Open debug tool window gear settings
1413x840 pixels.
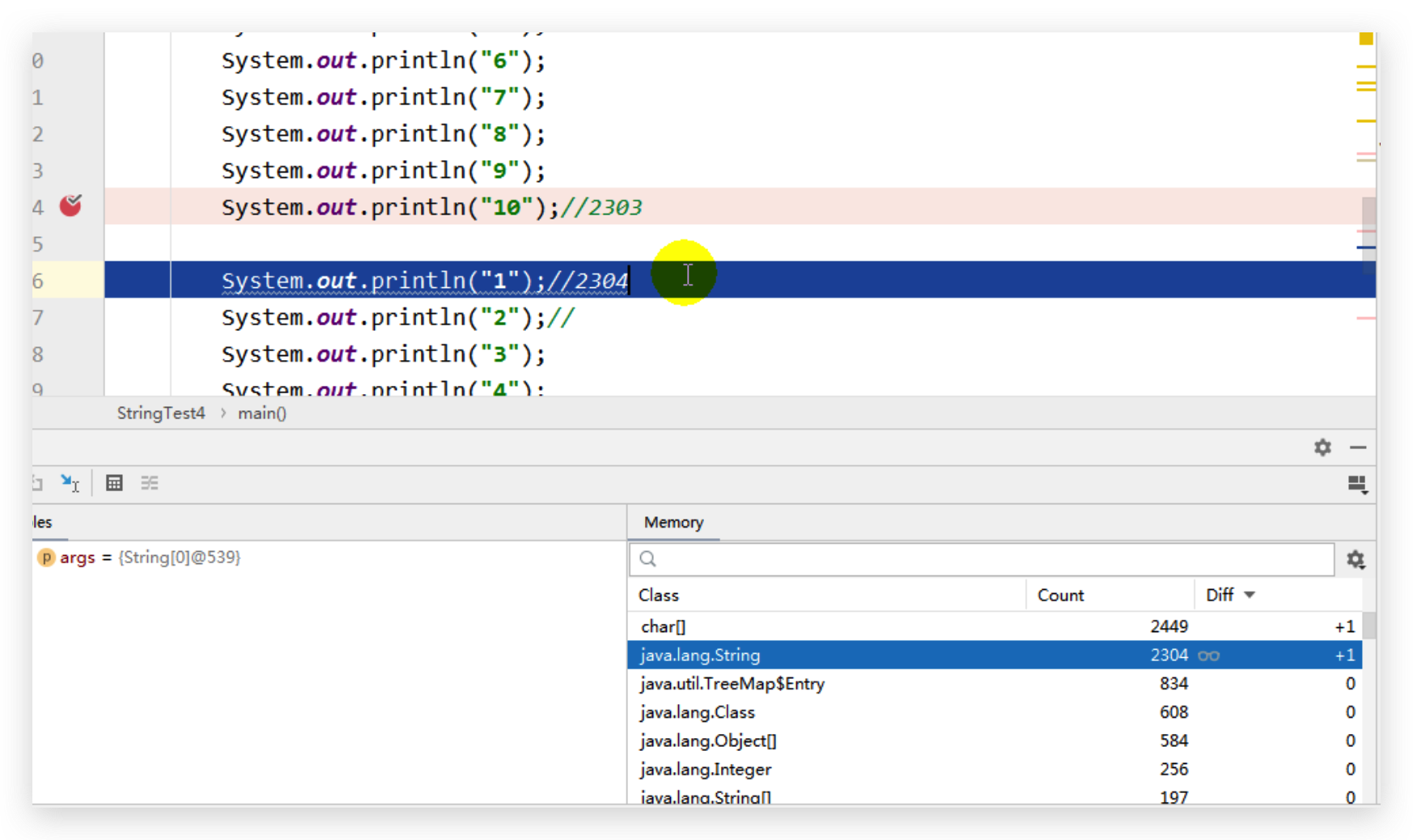(x=1322, y=448)
